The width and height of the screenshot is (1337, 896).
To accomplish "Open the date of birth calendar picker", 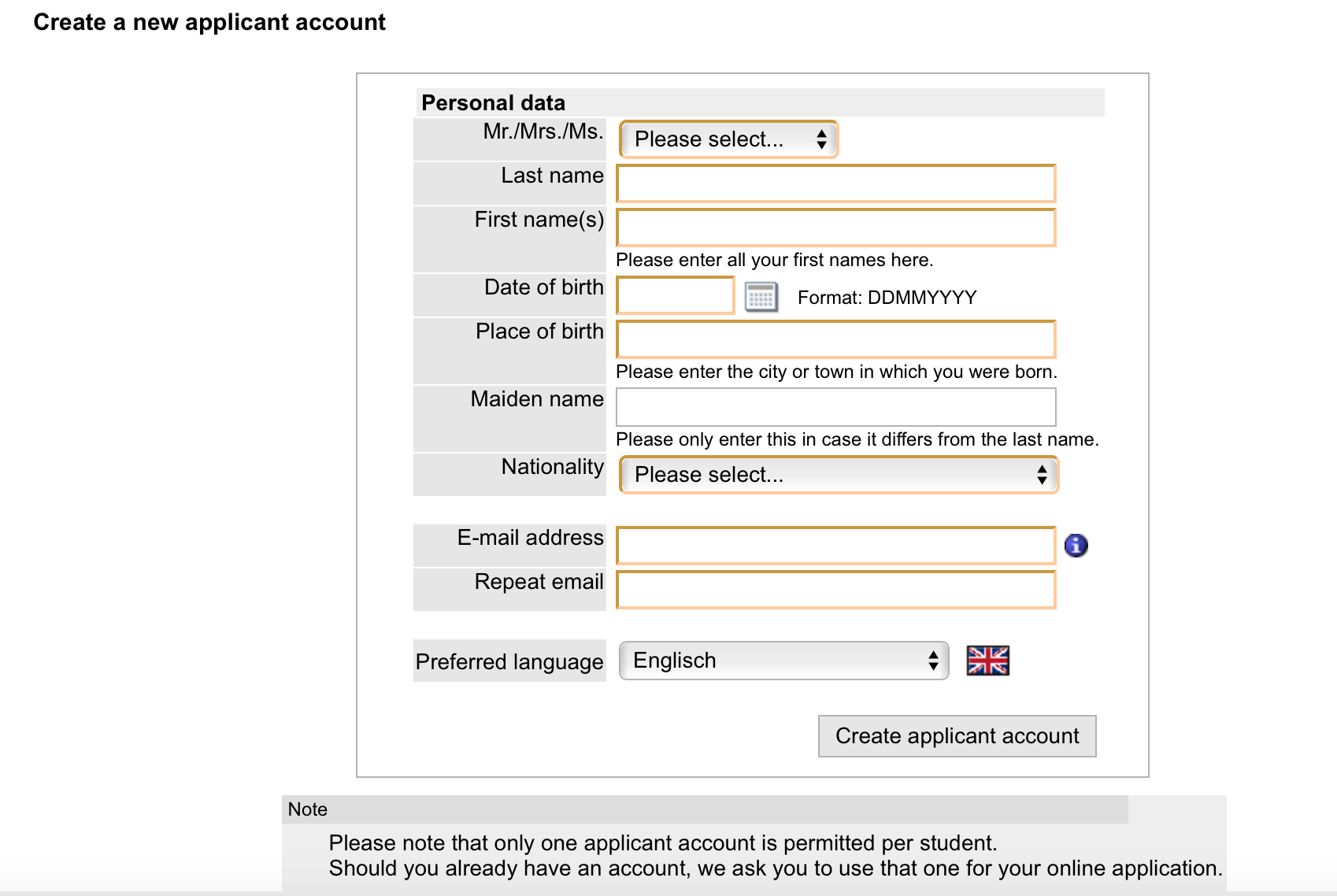I will pyautogui.click(x=761, y=297).
